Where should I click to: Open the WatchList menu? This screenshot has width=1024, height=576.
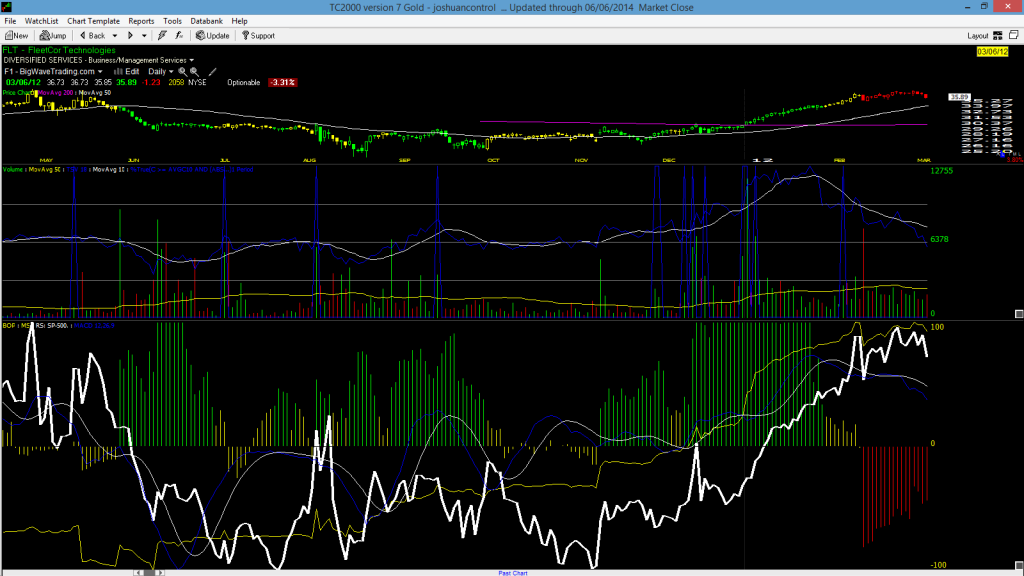tap(41, 21)
